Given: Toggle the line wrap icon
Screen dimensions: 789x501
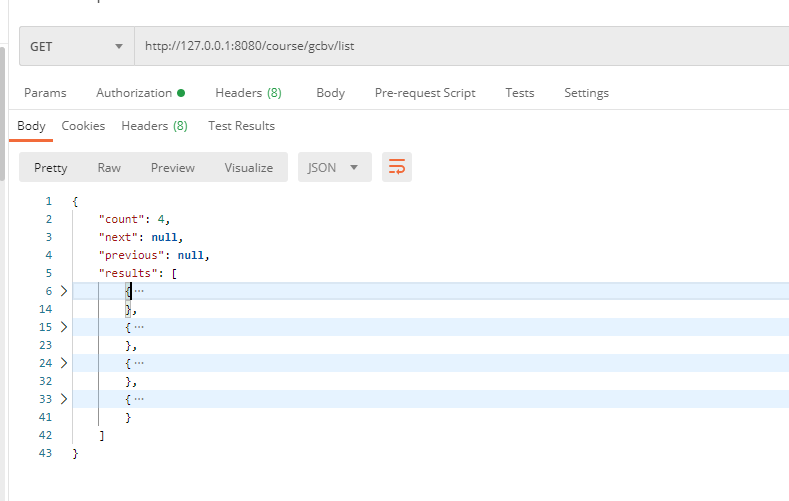Looking at the screenshot, I should (397, 167).
